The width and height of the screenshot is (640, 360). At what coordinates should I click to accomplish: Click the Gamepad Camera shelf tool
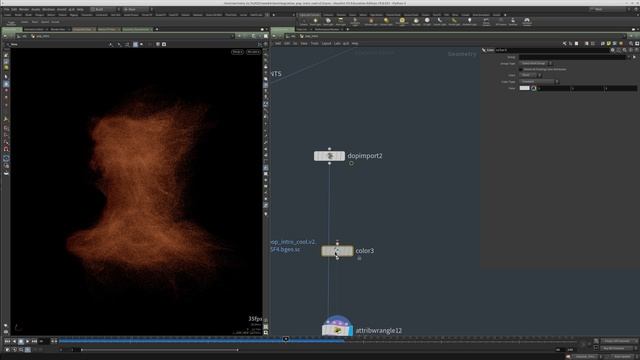tap(527, 22)
